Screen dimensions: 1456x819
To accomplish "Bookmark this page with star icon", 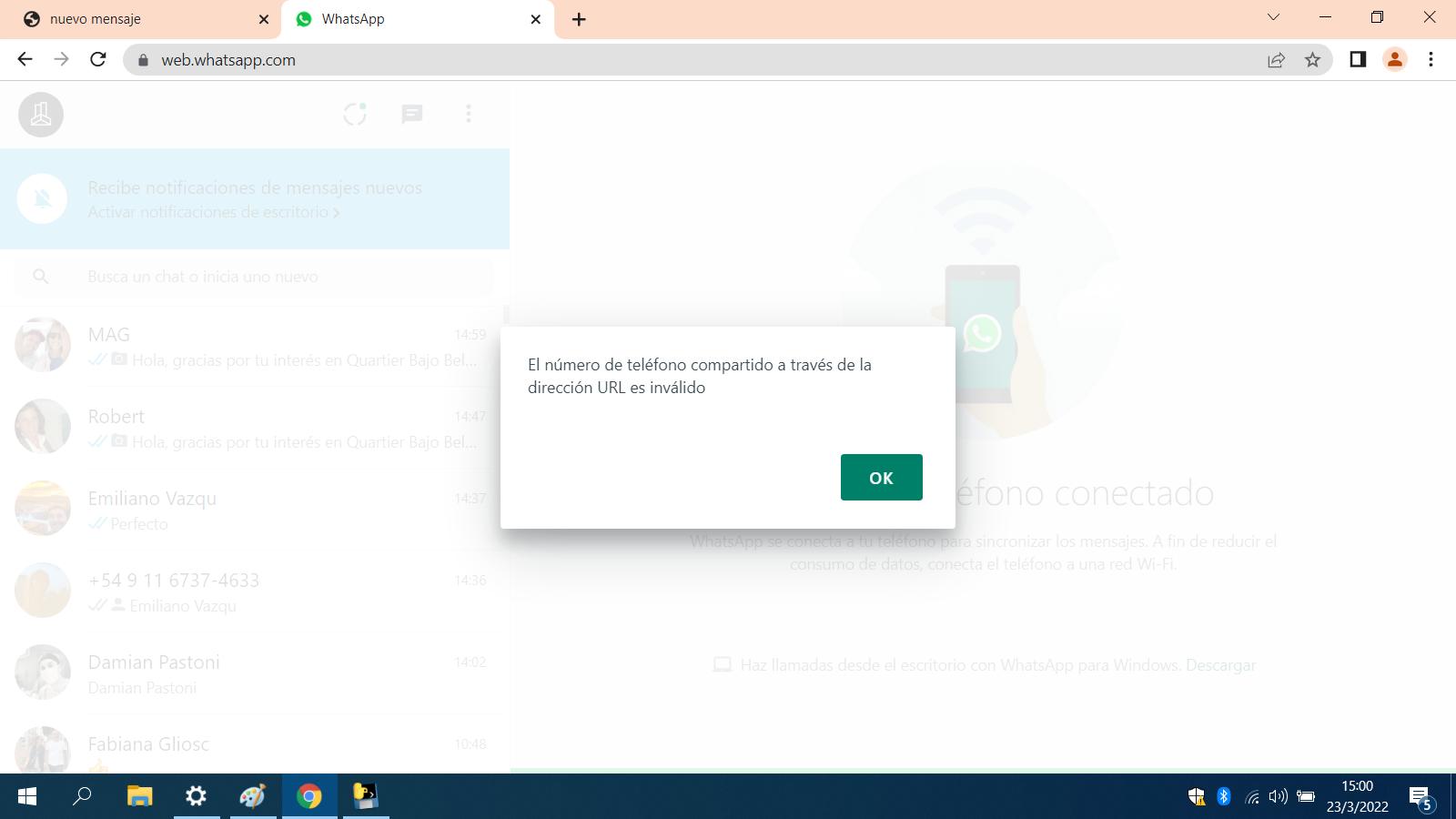I will click(x=1312, y=60).
